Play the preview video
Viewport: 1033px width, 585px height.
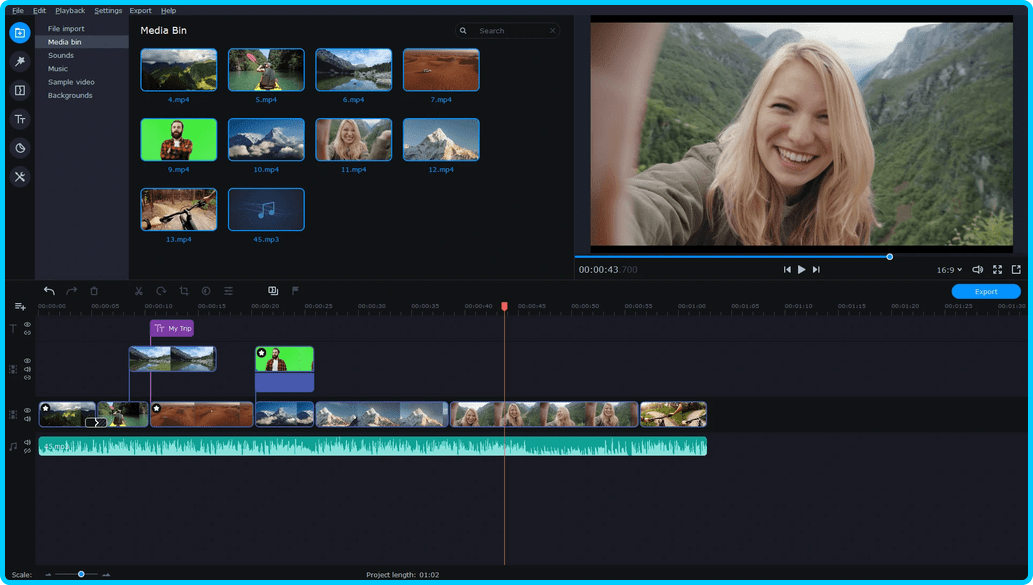[801, 269]
